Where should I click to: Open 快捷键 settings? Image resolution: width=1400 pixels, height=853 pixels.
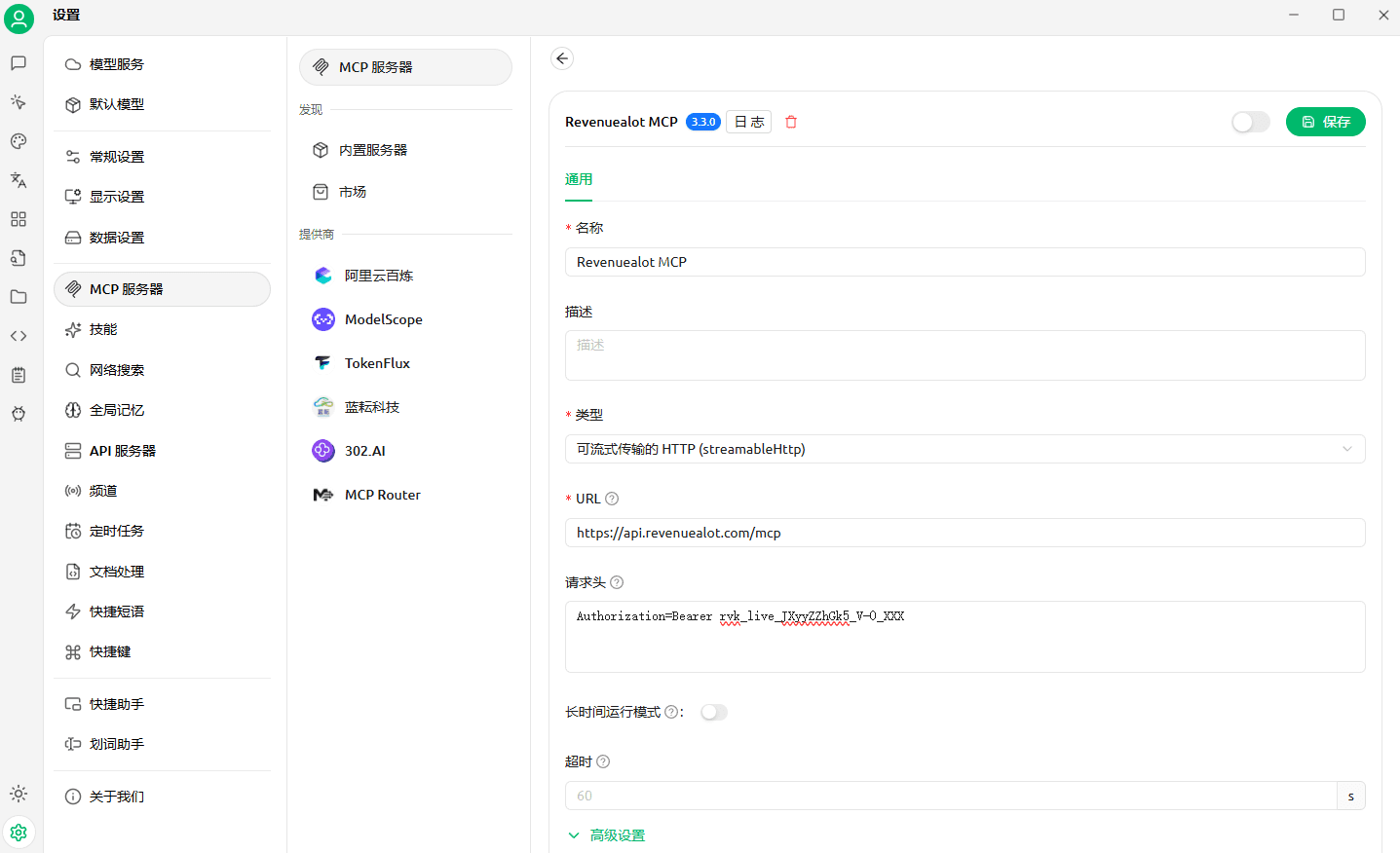(x=162, y=651)
